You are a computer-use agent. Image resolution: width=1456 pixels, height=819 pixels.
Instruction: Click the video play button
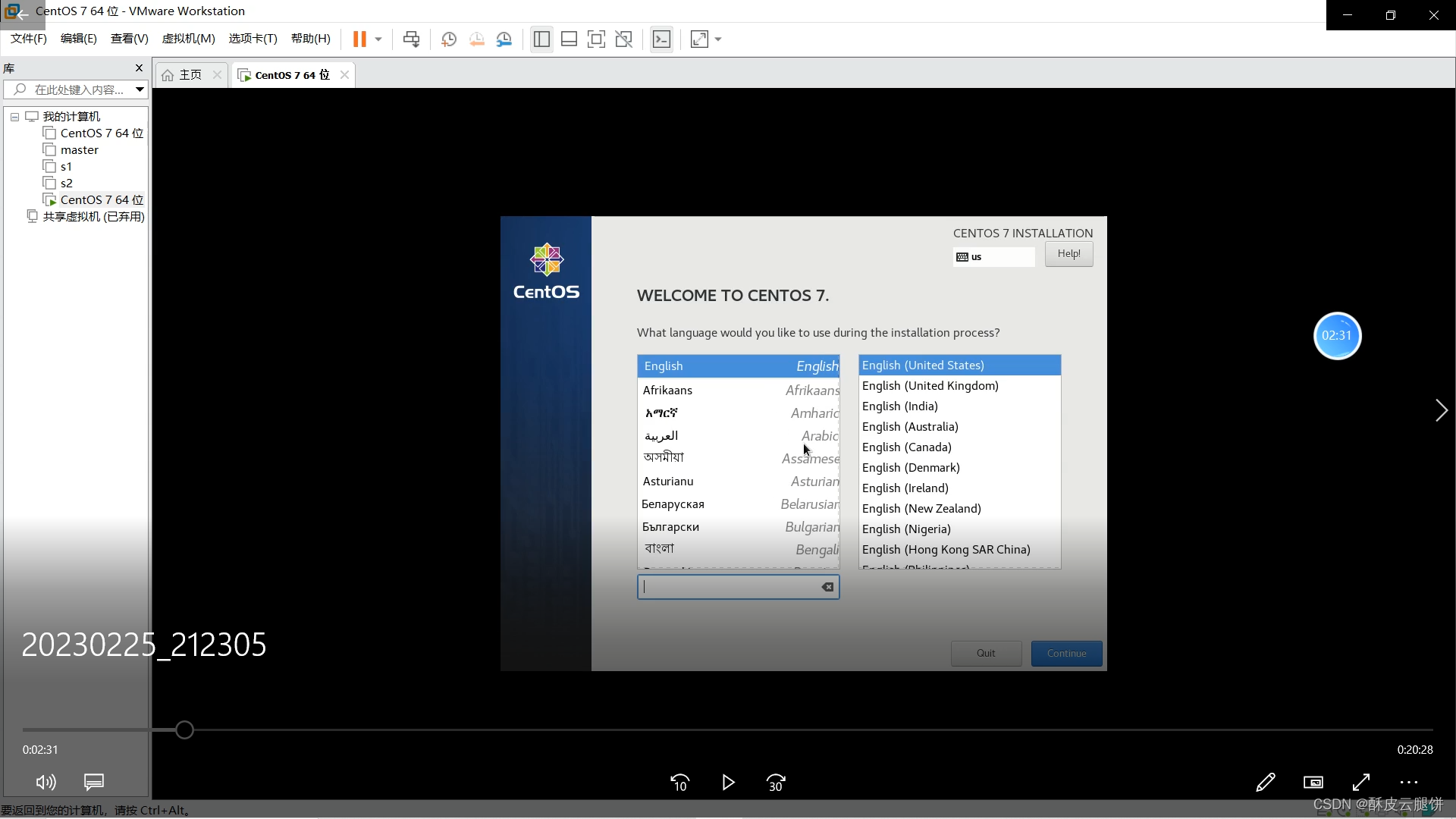[x=728, y=782]
